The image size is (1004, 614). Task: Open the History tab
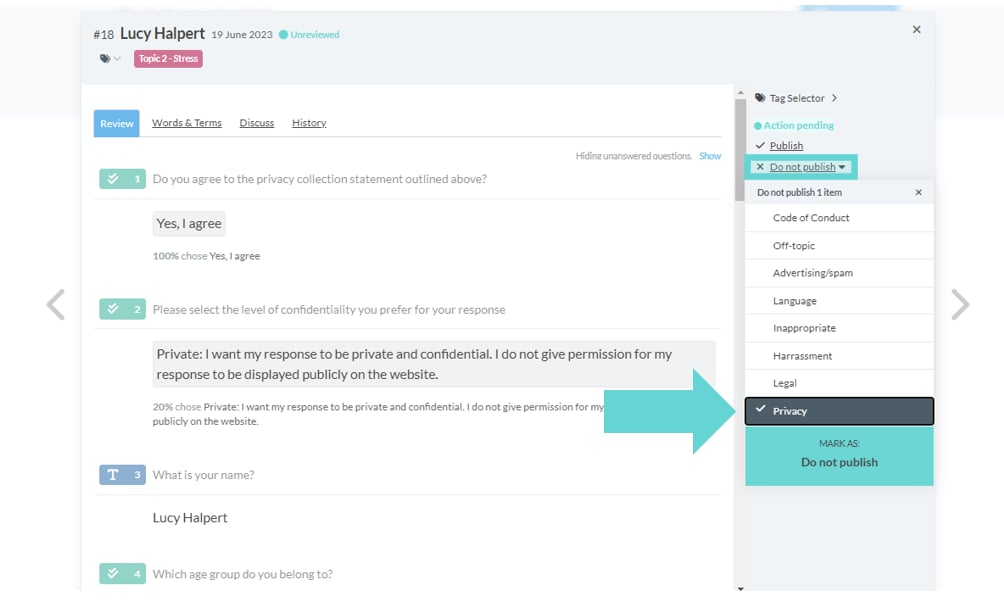[x=309, y=123]
